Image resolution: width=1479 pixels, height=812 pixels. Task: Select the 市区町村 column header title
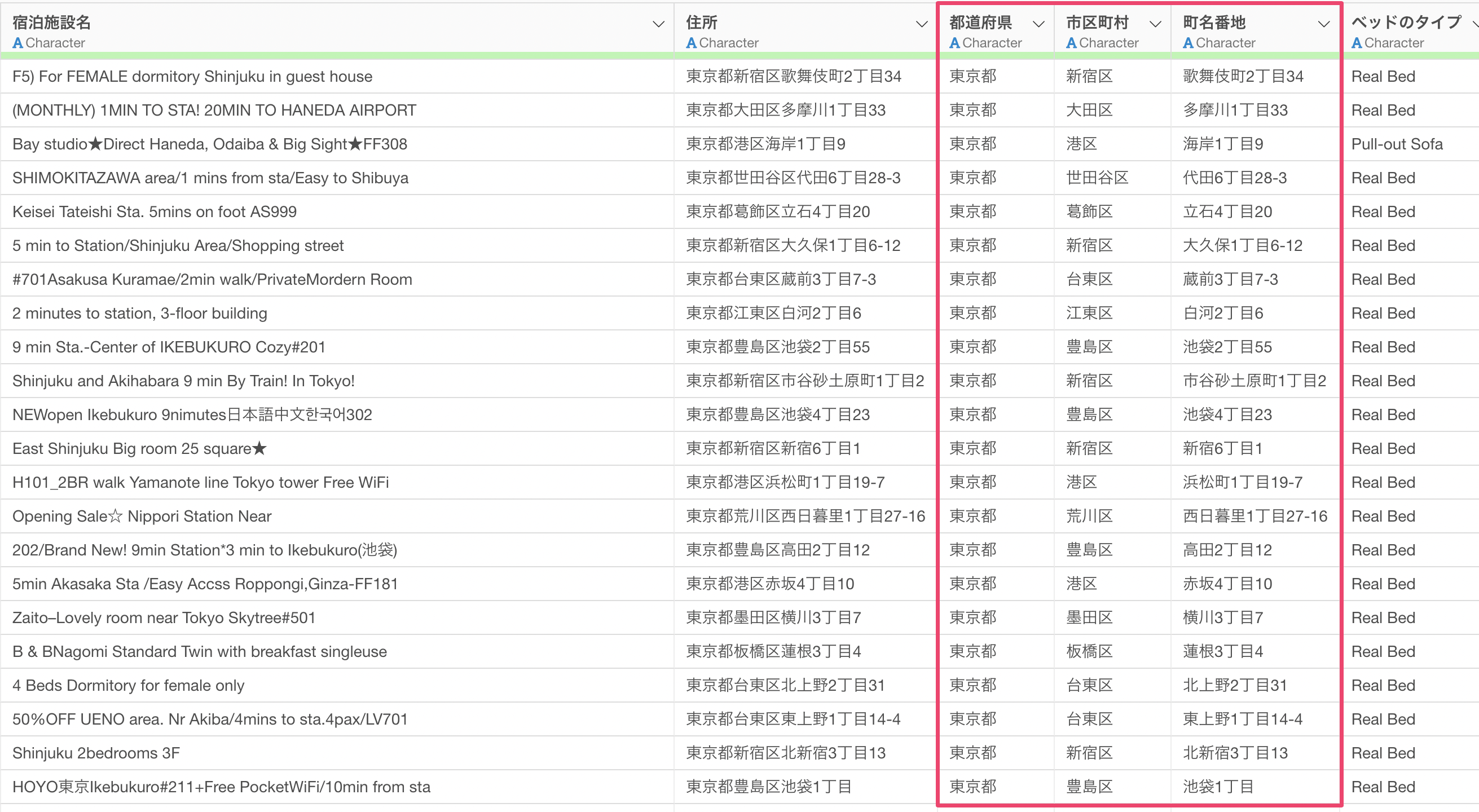point(1097,23)
